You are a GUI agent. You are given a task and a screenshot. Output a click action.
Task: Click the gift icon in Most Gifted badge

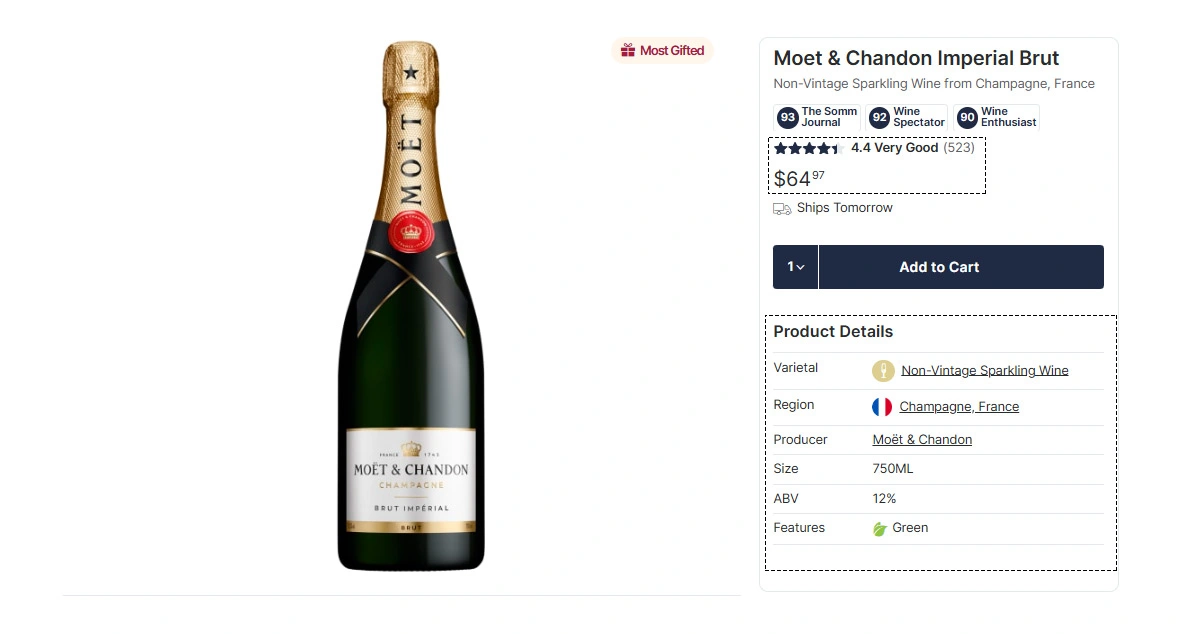point(628,51)
